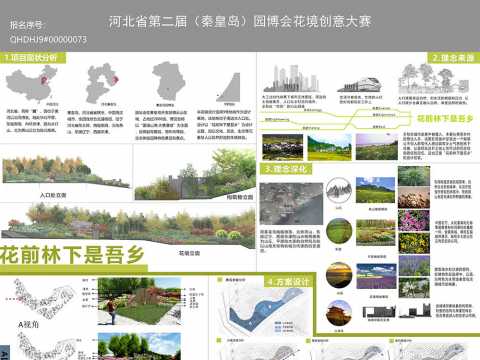Open the yellow-green meadow valley photo
This screenshot has height=360, width=480.
click(329, 147)
